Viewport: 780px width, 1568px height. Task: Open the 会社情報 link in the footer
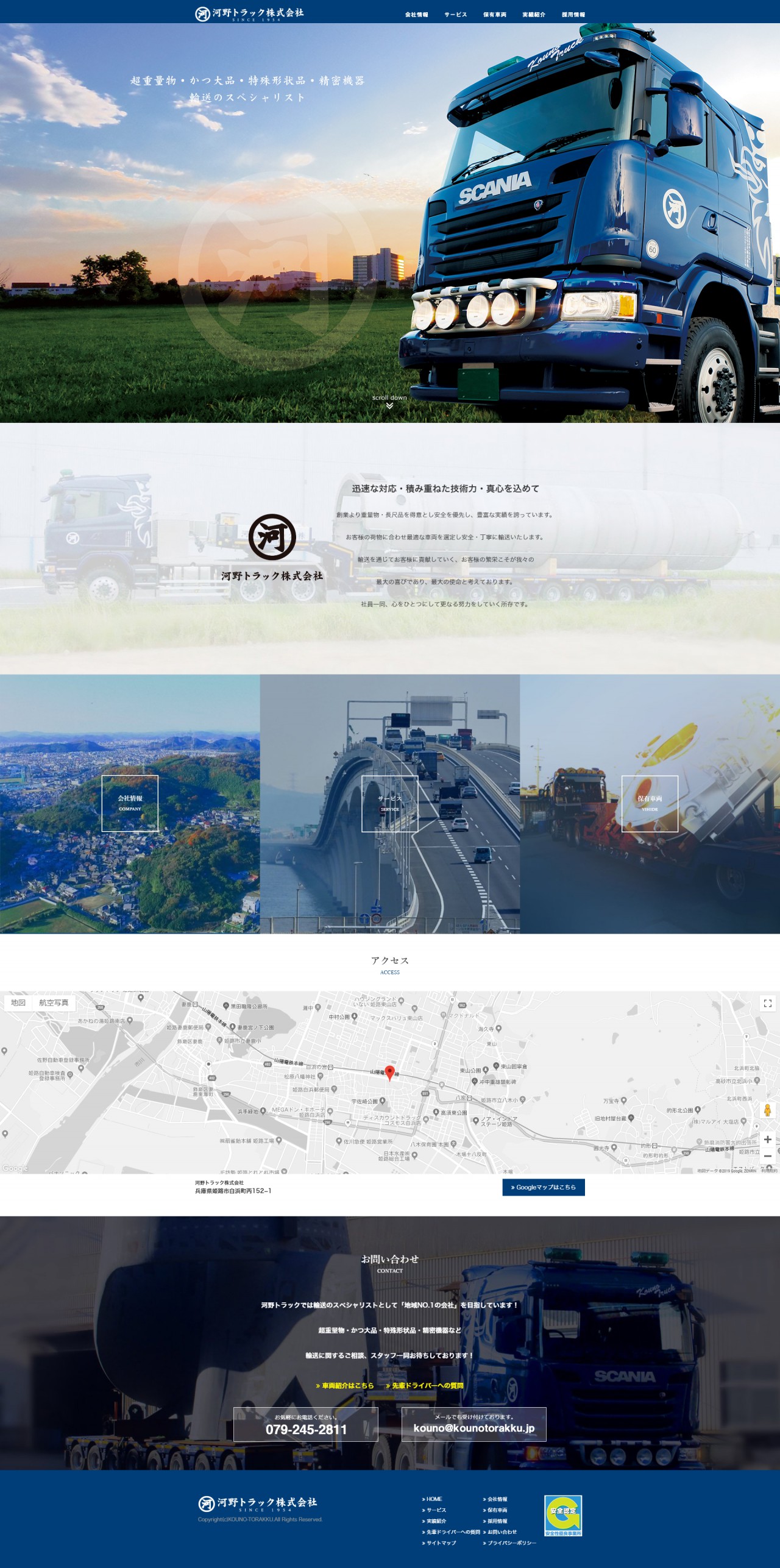[x=495, y=1499]
